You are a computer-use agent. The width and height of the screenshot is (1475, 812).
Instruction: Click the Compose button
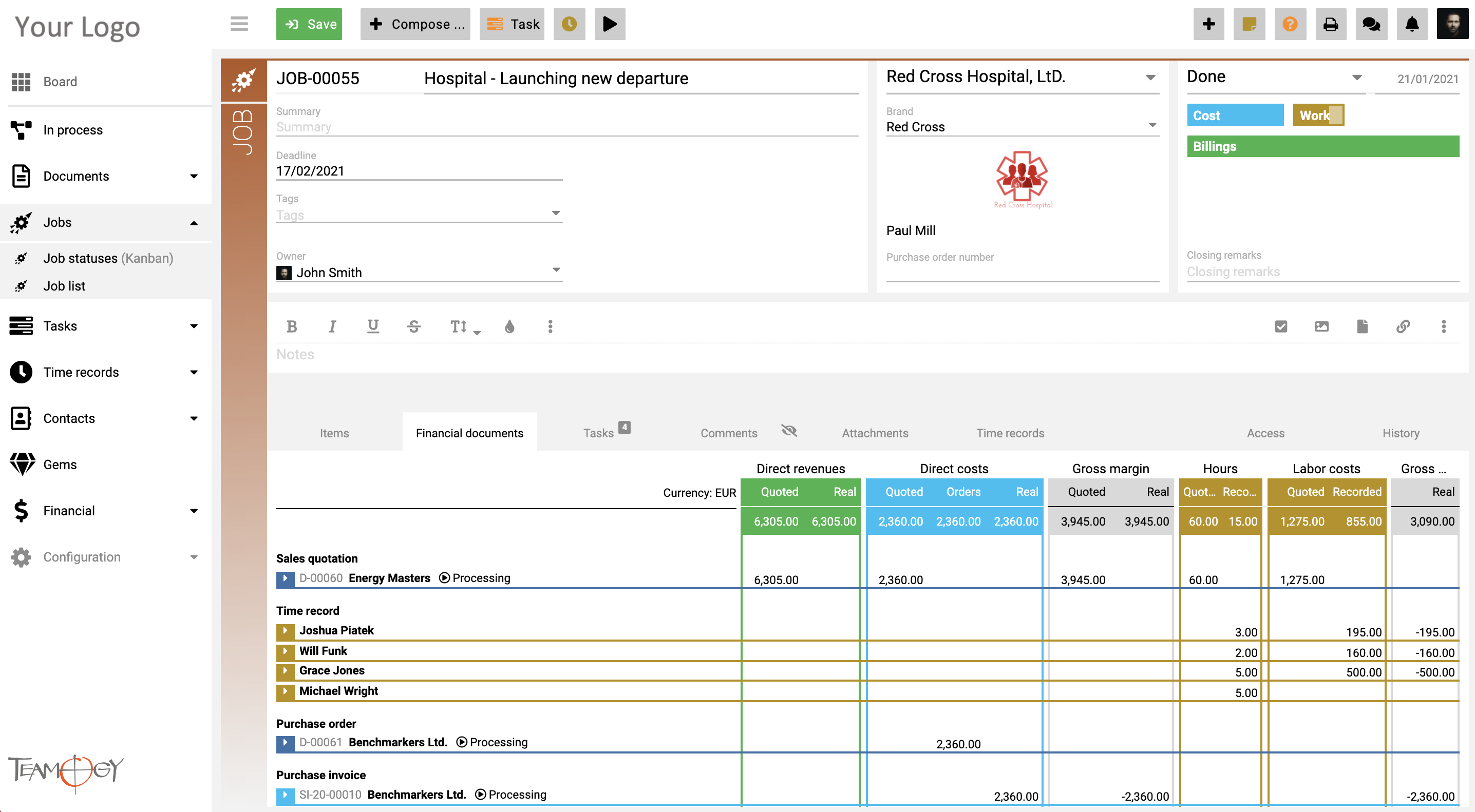[x=415, y=24]
